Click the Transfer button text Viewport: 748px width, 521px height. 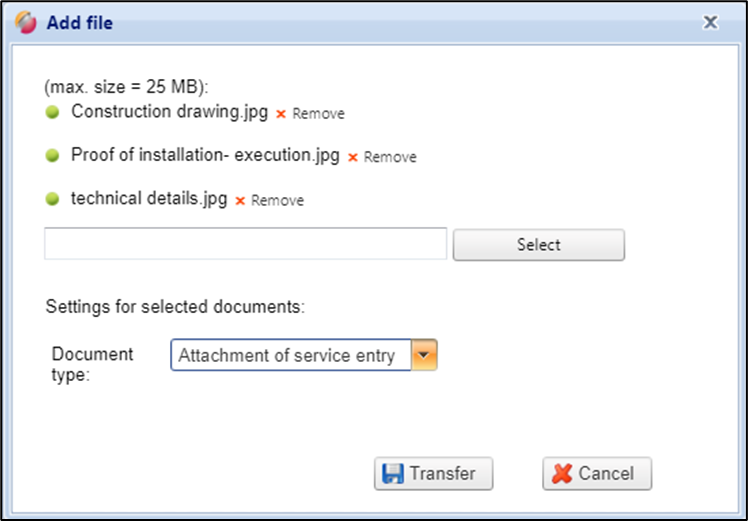pyautogui.click(x=442, y=474)
